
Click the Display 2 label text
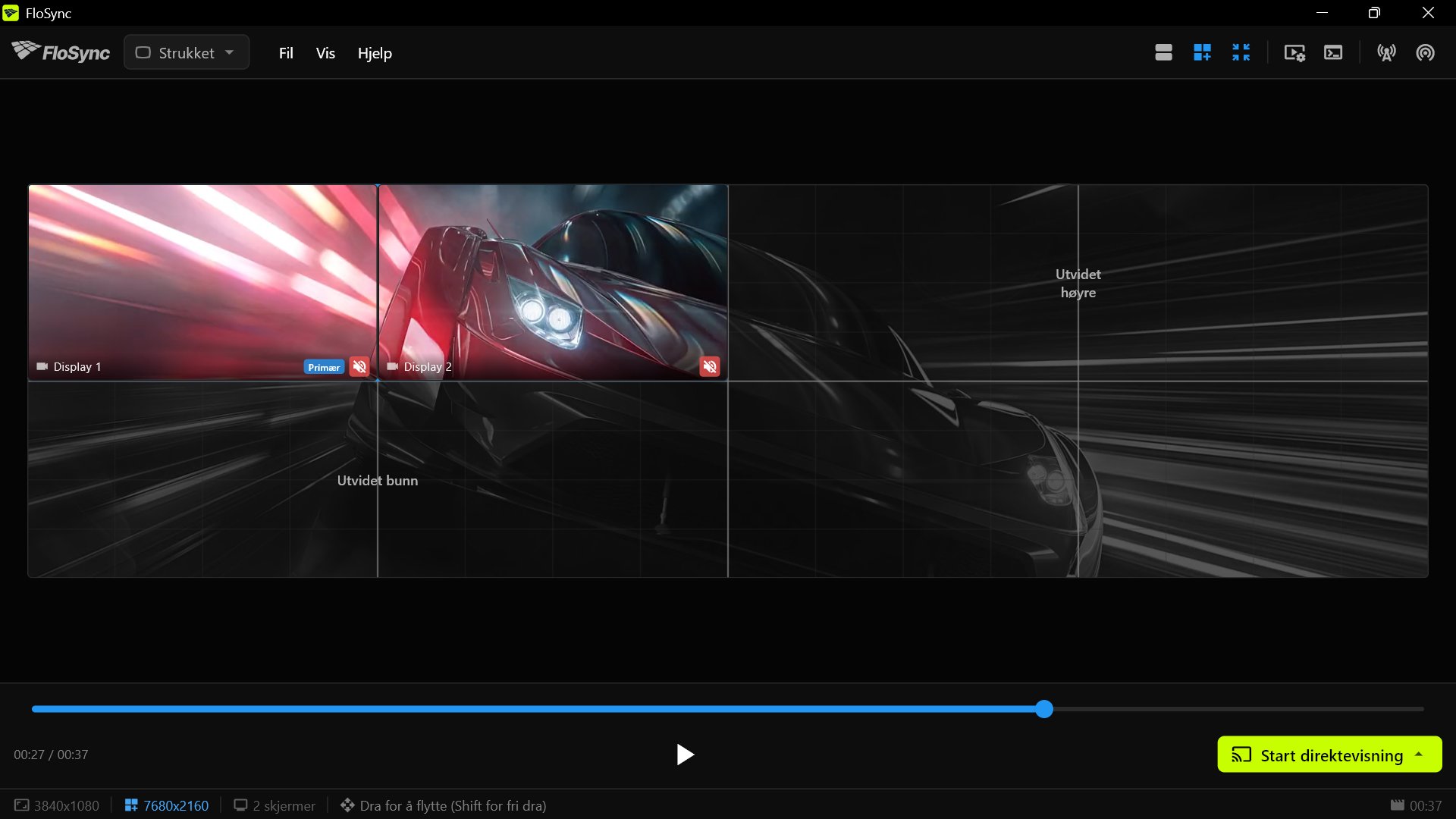(x=428, y=366)
